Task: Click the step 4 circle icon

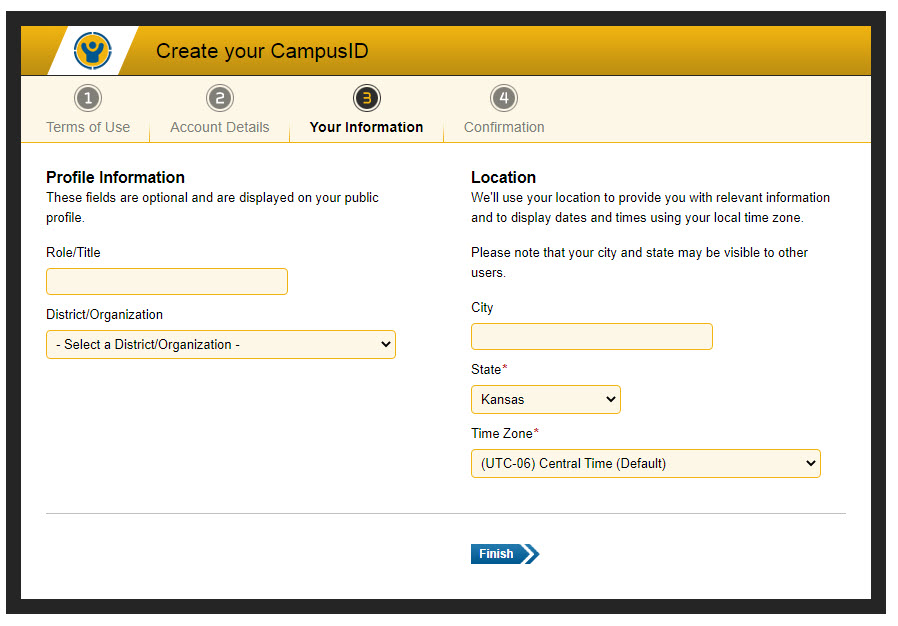Action: point(504,98)
